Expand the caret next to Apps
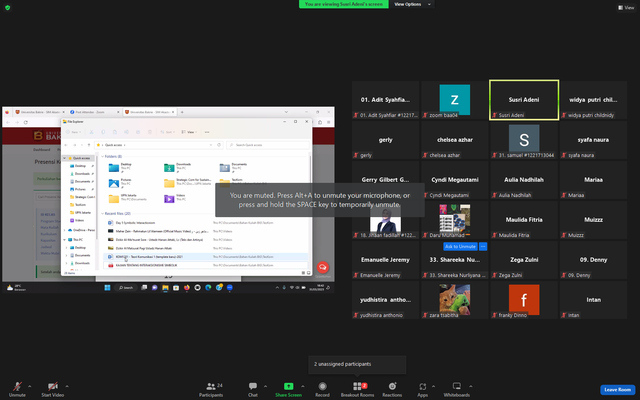Viewport: 640px width, 400px height. coord(433,386)
